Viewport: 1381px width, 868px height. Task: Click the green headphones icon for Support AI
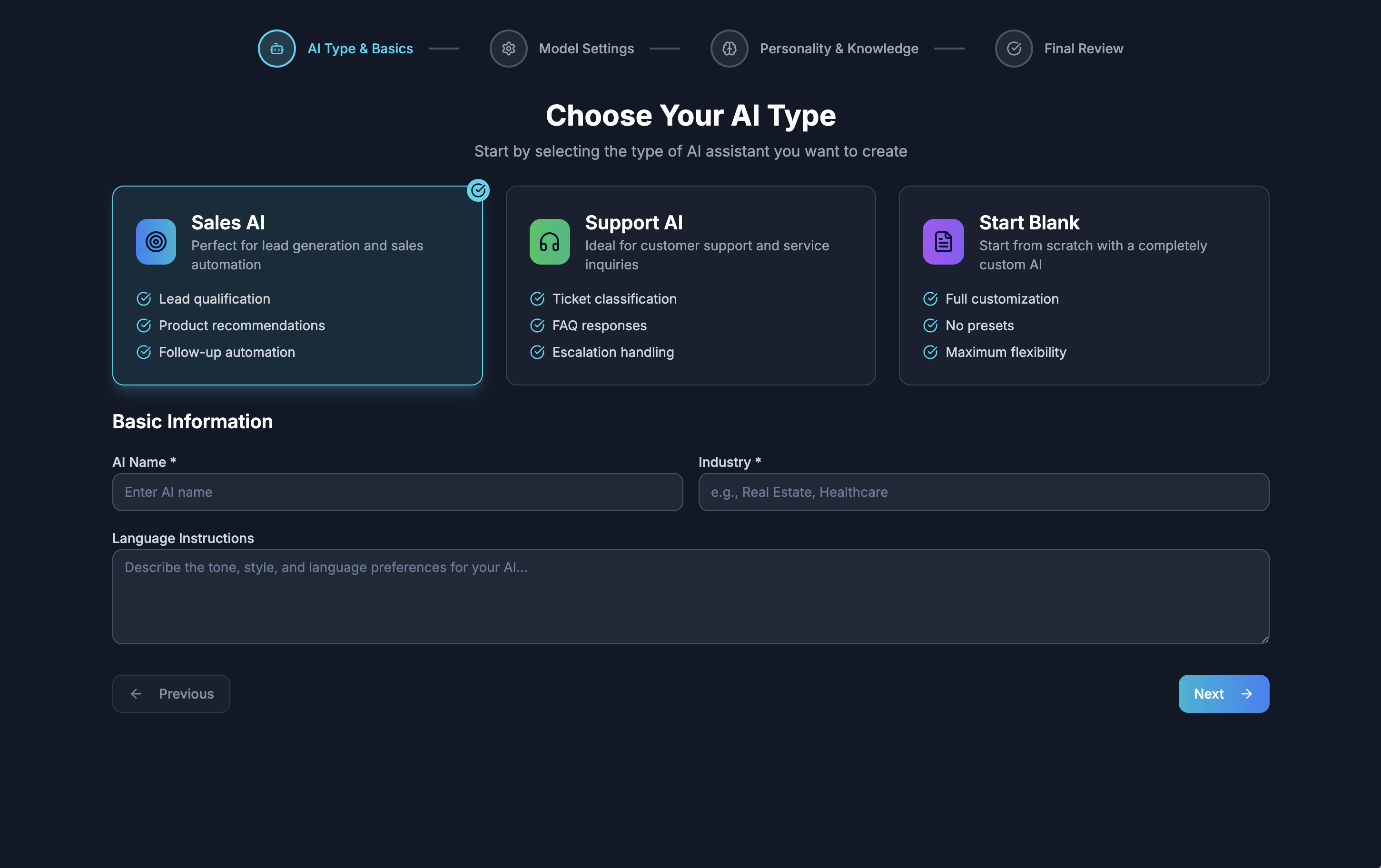click(550, 241)
